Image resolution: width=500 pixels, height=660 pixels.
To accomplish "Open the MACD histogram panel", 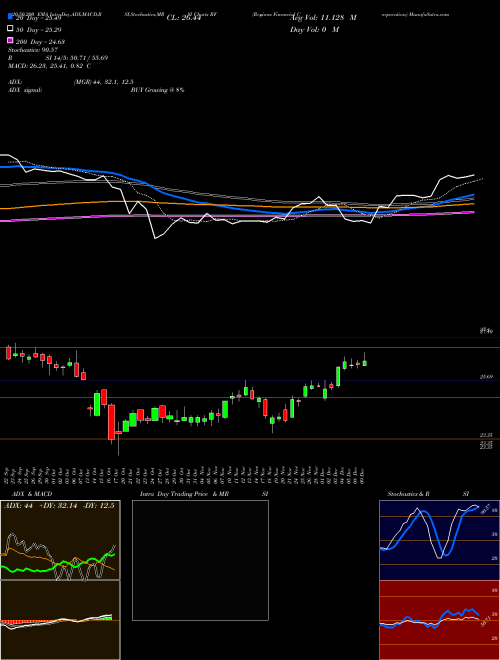I will click(x=60, y=620).
